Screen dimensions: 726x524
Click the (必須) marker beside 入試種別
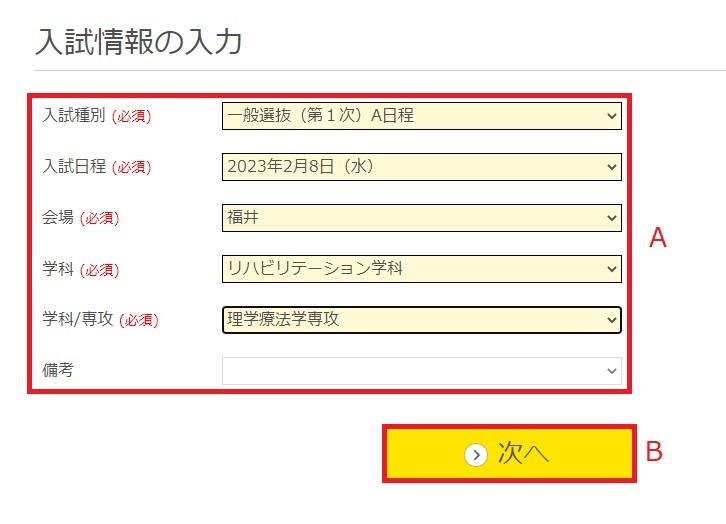131,117
